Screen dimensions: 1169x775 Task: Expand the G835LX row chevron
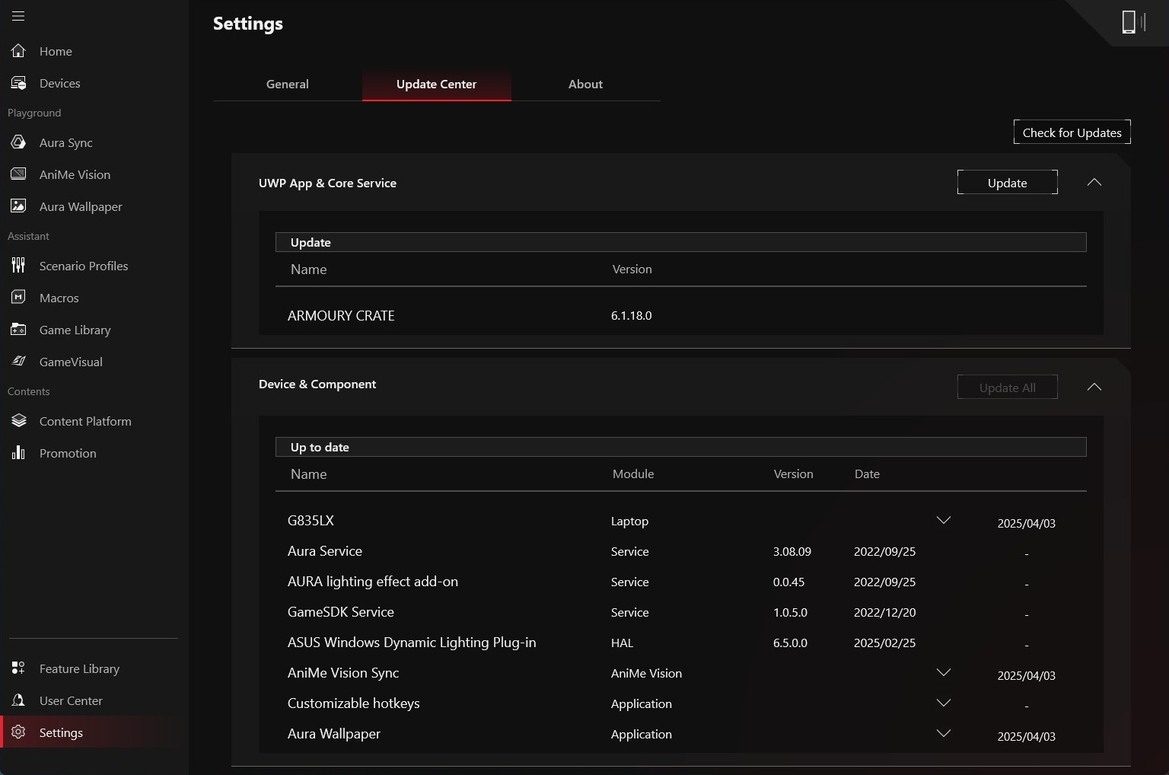943,520
